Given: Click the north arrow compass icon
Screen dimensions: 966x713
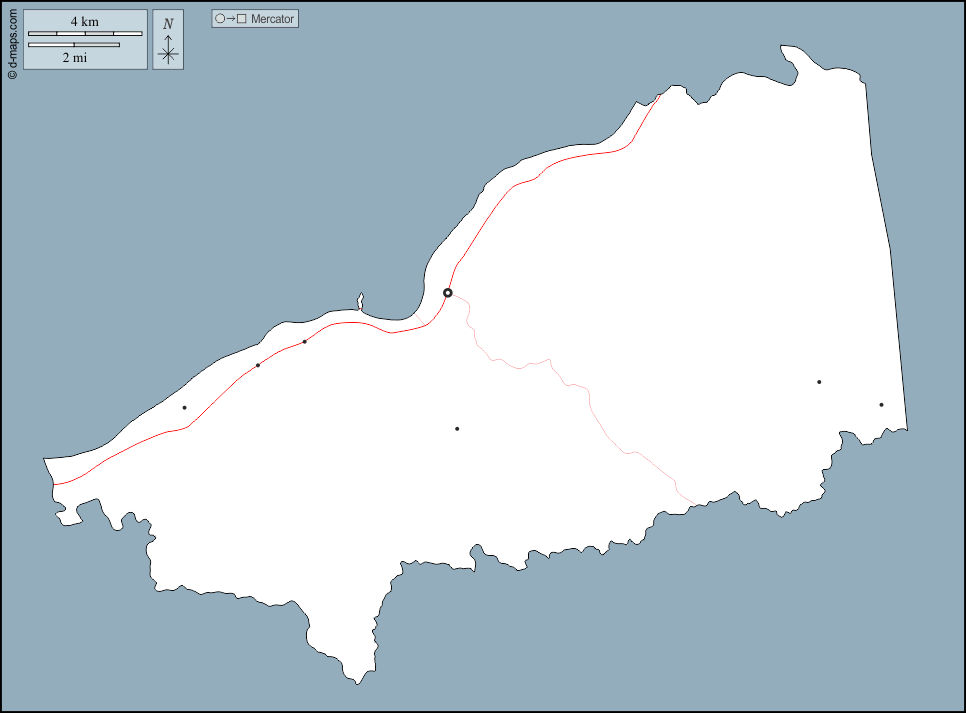Looking at the screenshot, I should point(168,40).
